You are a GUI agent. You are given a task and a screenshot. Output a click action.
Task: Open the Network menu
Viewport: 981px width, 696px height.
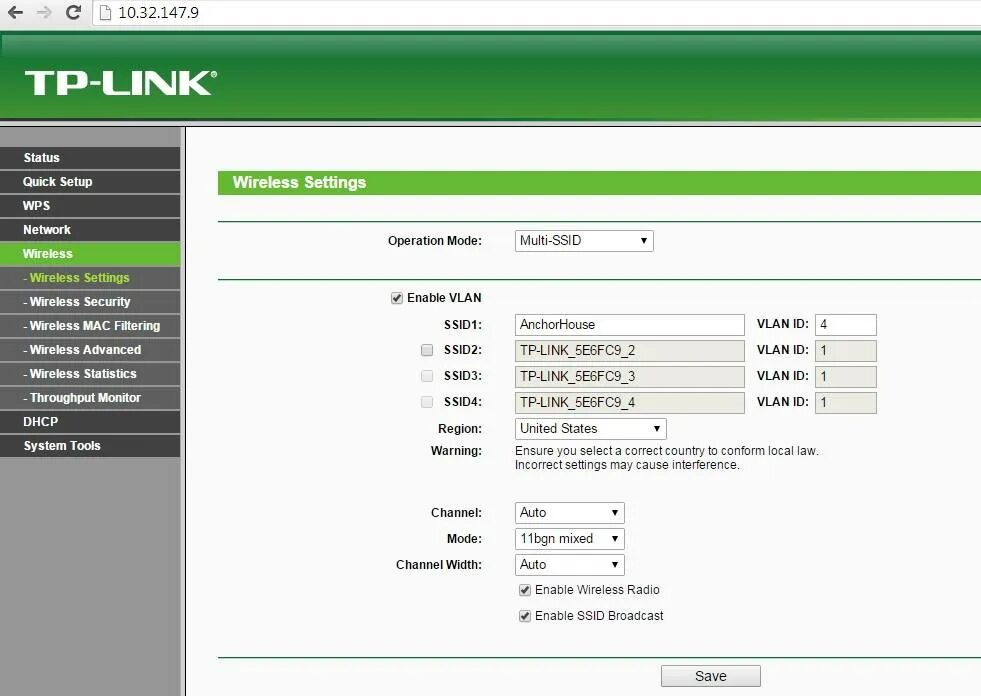(x=90, y=230)
